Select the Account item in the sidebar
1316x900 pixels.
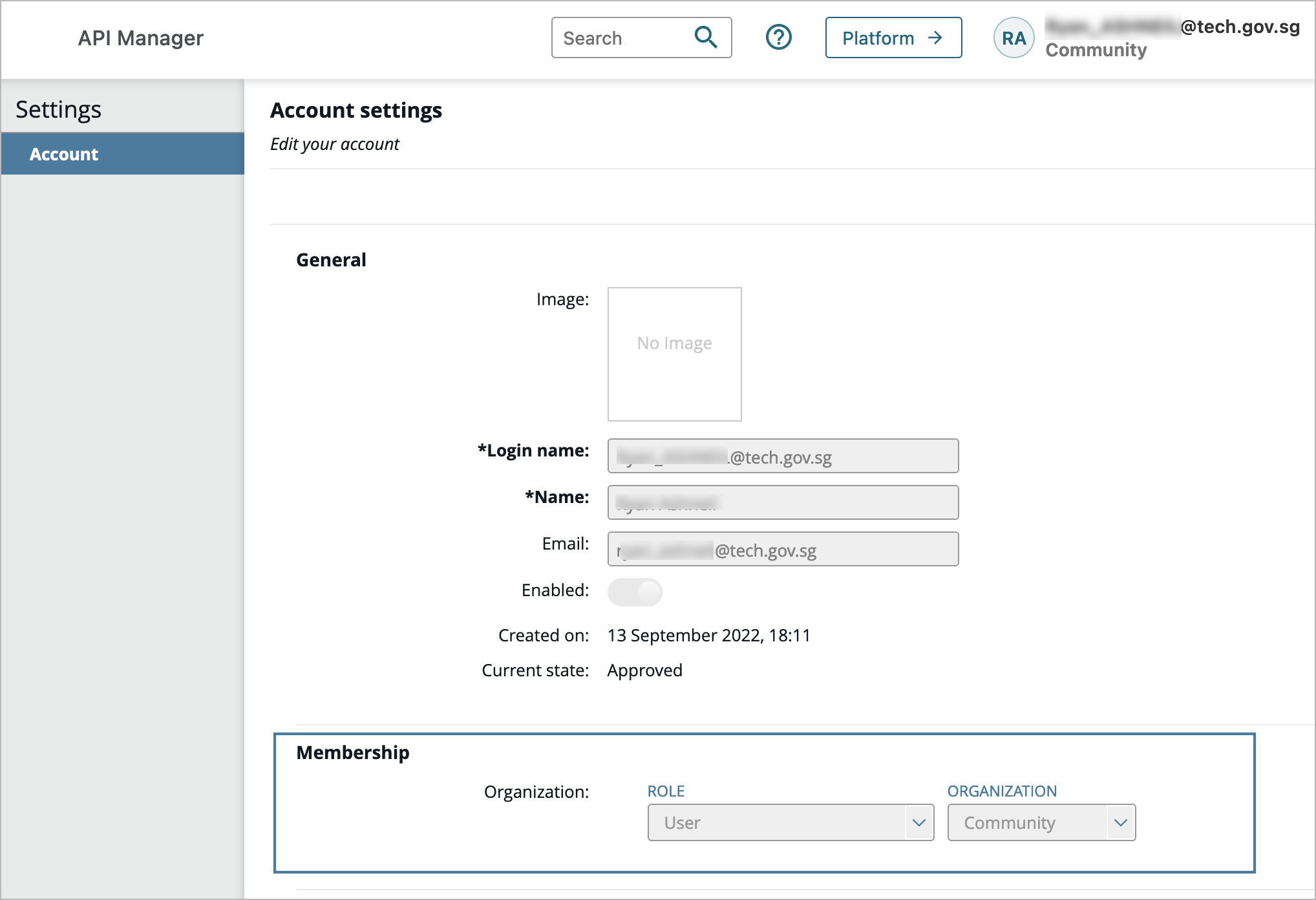click(63, 153)
